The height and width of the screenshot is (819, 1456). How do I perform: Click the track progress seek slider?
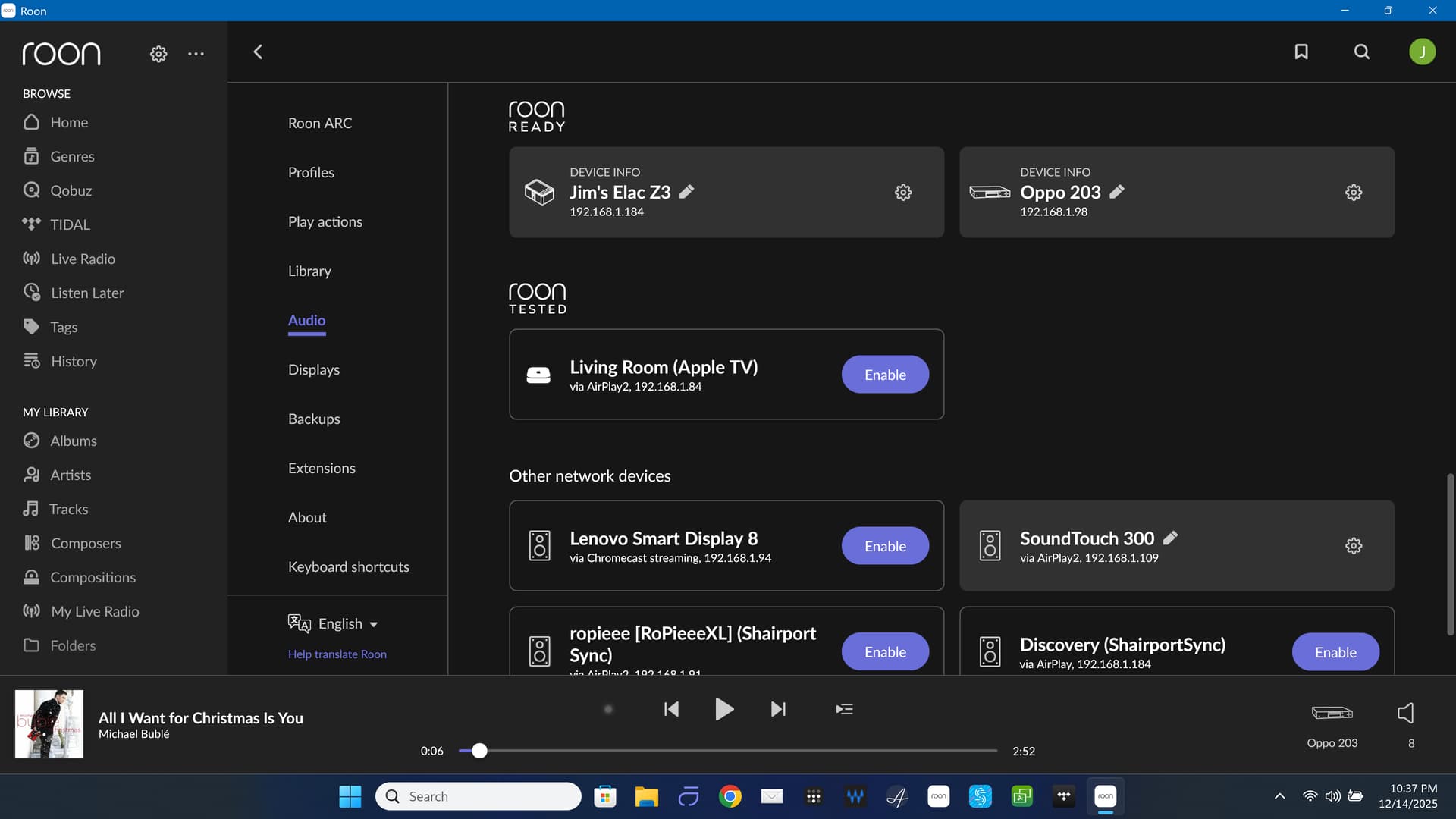(x=728, y=751)
